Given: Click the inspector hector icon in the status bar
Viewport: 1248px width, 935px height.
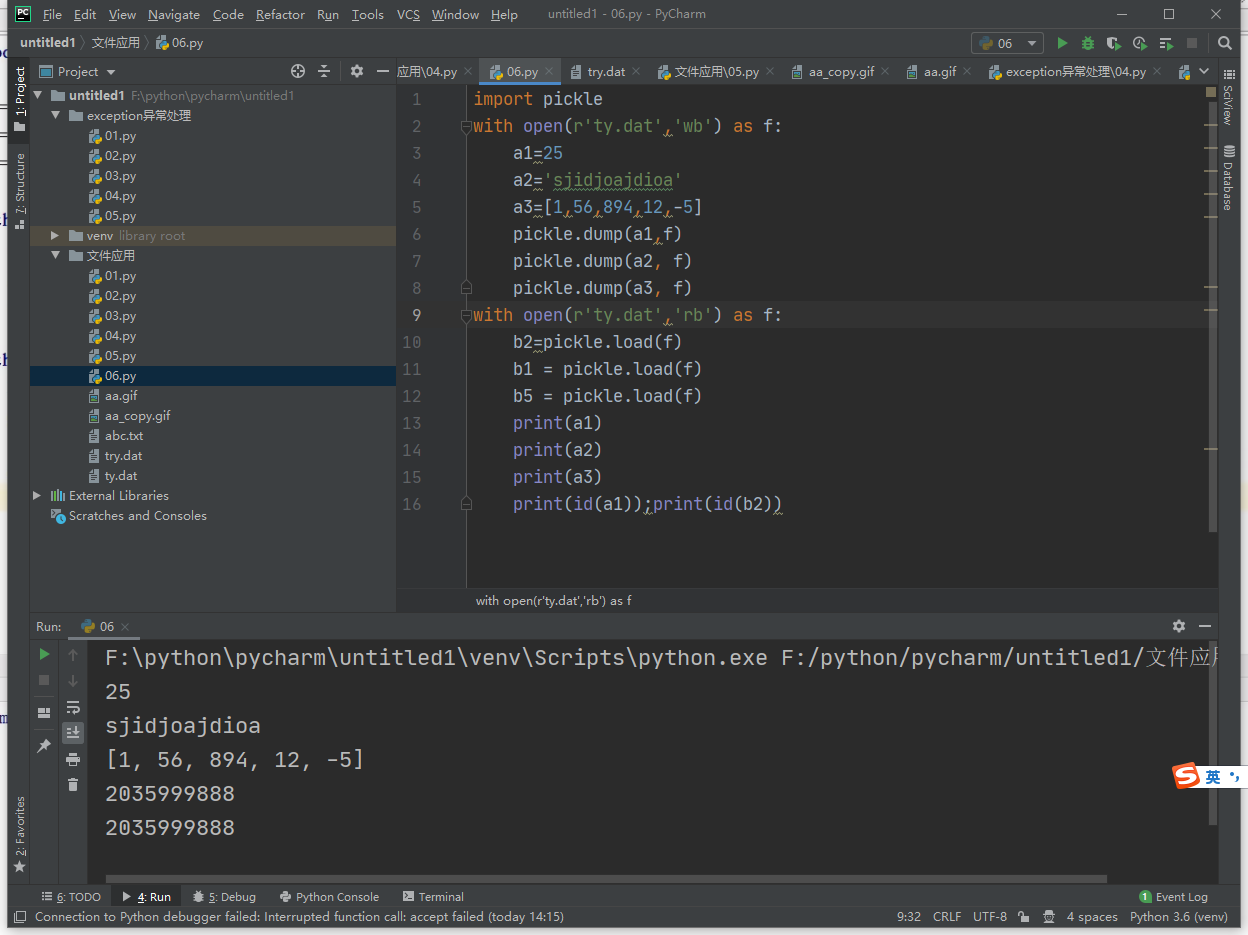Looking at the screenshot, I should 1049,917.
